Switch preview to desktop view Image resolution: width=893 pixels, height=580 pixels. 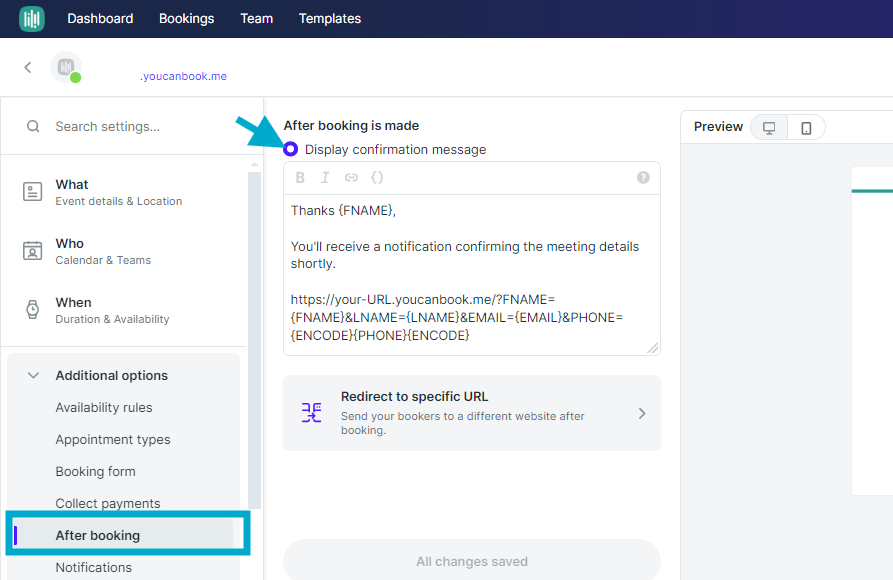coord(769,128)
